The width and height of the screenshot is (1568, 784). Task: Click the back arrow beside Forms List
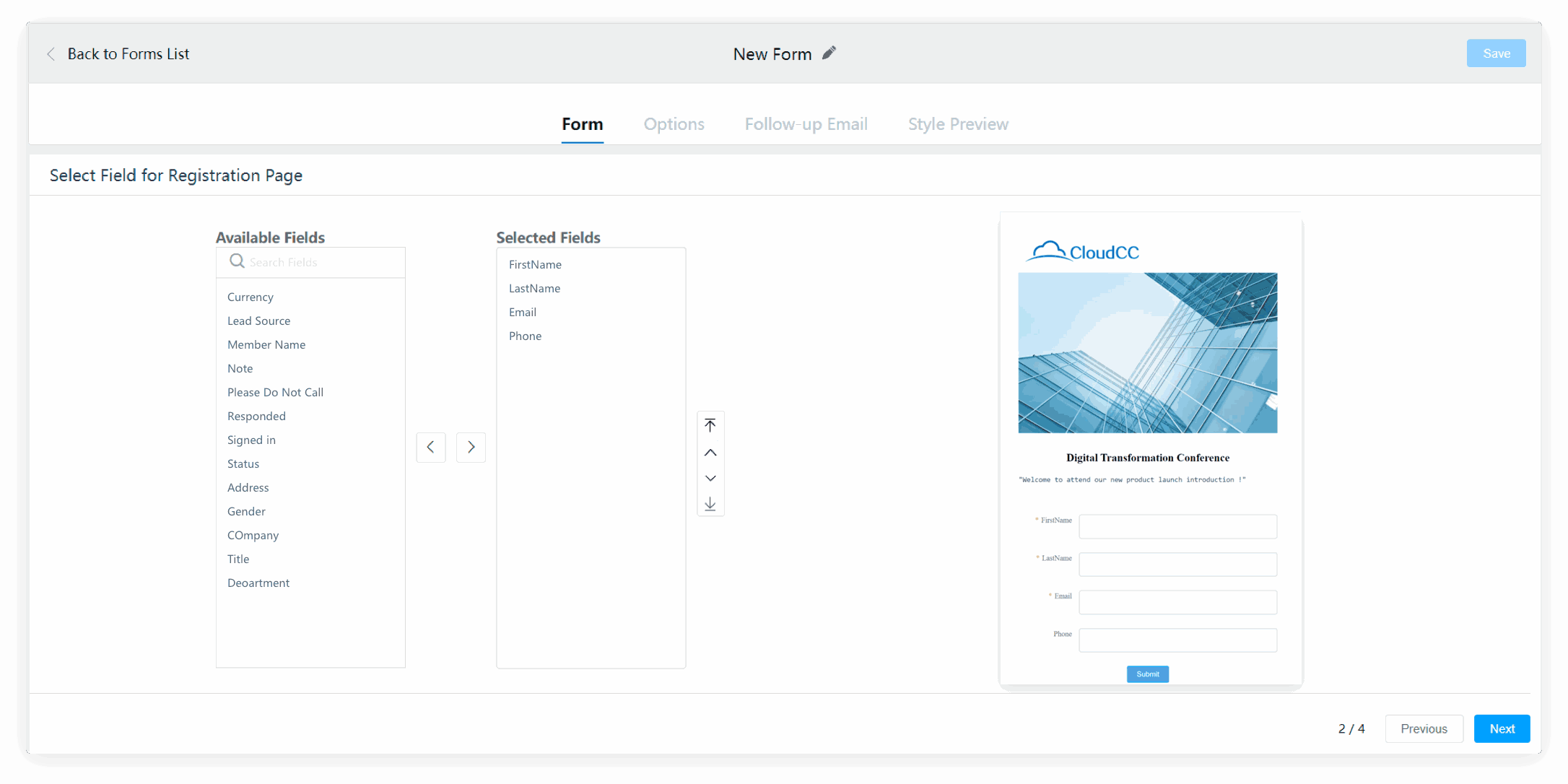(51, 54)
